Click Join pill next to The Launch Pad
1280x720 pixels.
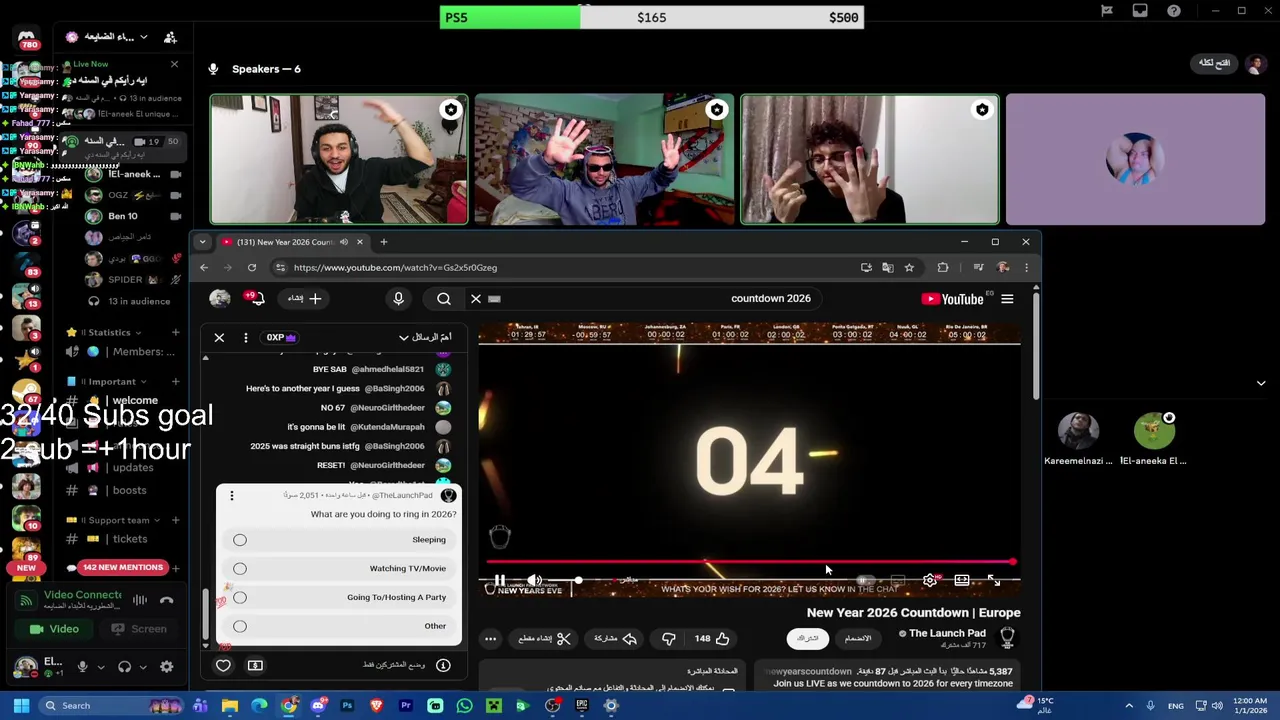(858, 638)
